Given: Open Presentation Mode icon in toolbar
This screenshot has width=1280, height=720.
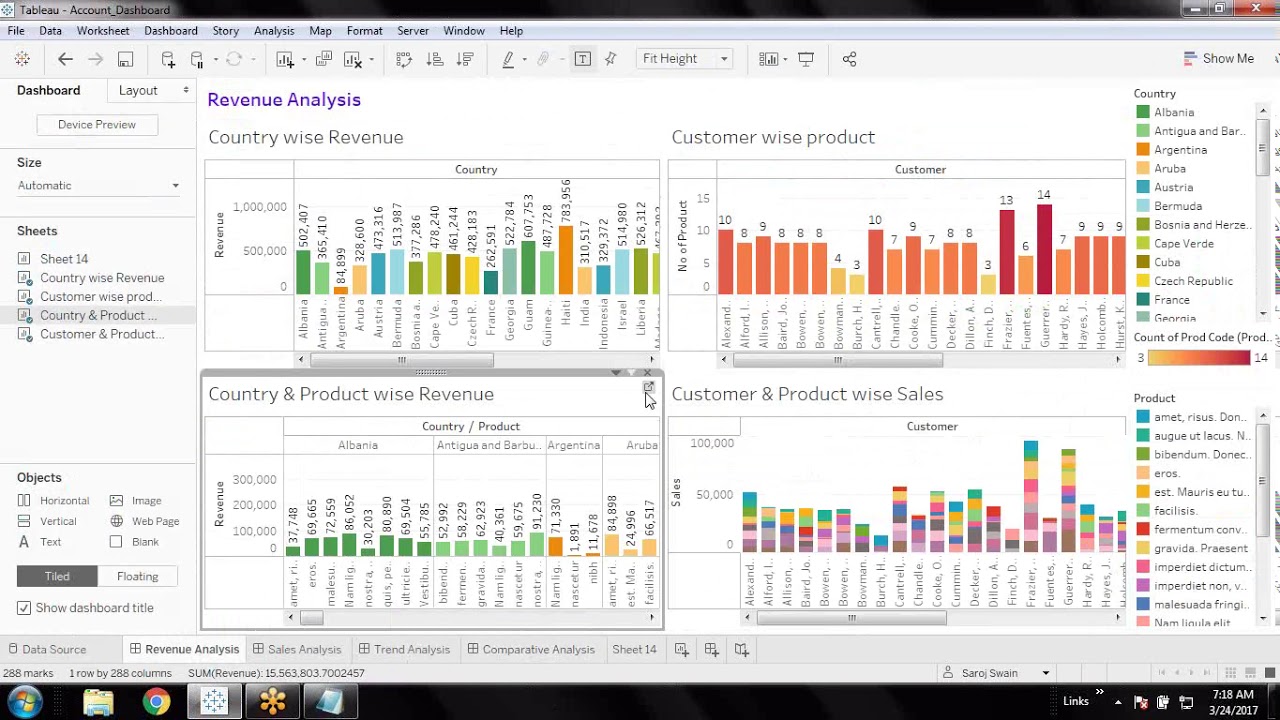Looking at the screenshot, I should [x=806, y=59].
